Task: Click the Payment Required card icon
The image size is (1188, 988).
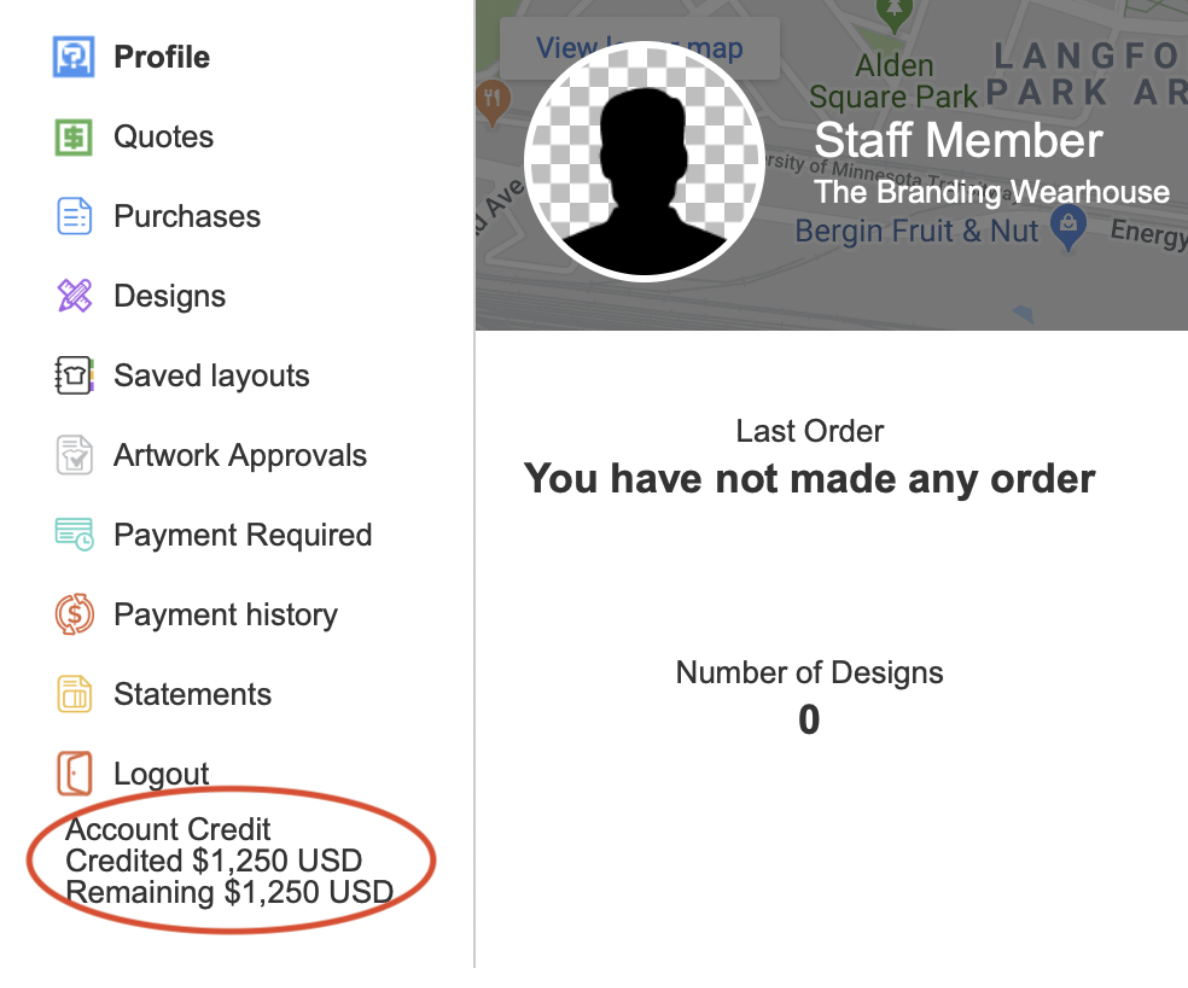Action: click(73, 535)
